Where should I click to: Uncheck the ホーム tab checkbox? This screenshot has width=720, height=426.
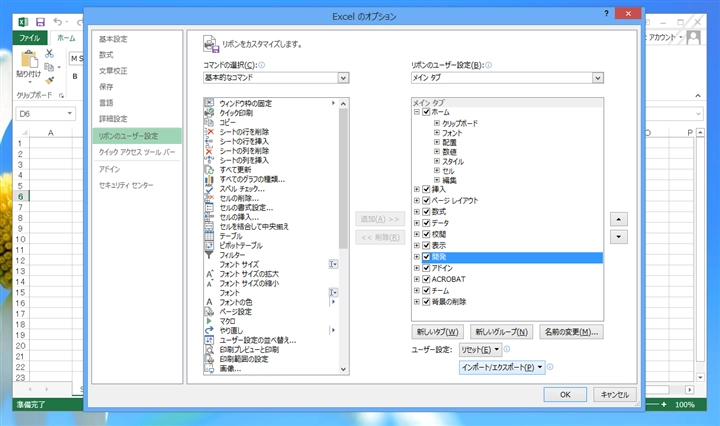426,112
